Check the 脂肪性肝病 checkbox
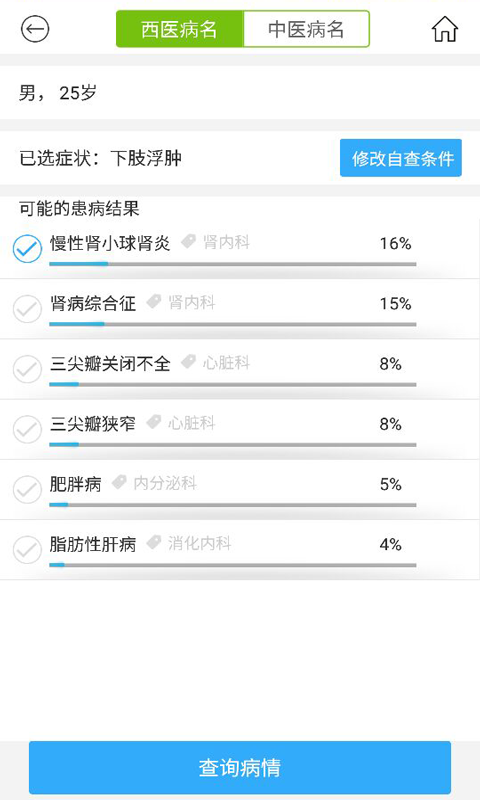 tap(27, 549)
